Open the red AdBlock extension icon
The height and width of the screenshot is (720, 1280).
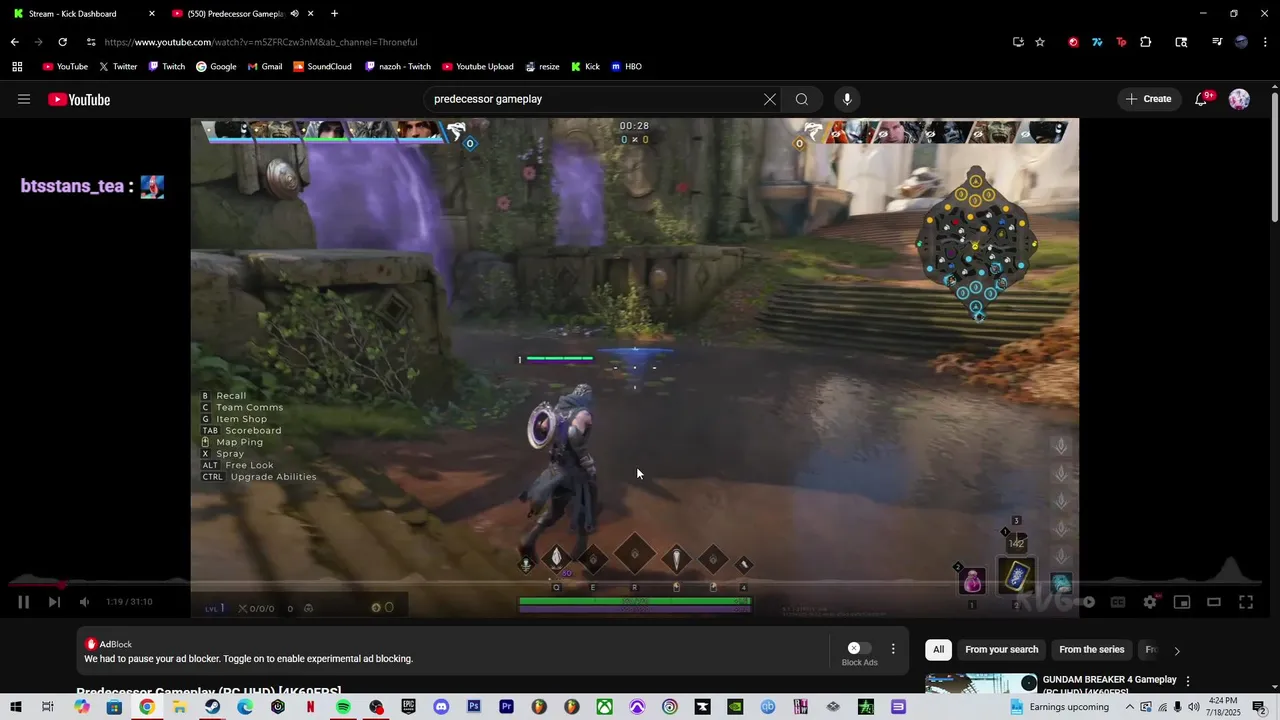point(1073,42)
